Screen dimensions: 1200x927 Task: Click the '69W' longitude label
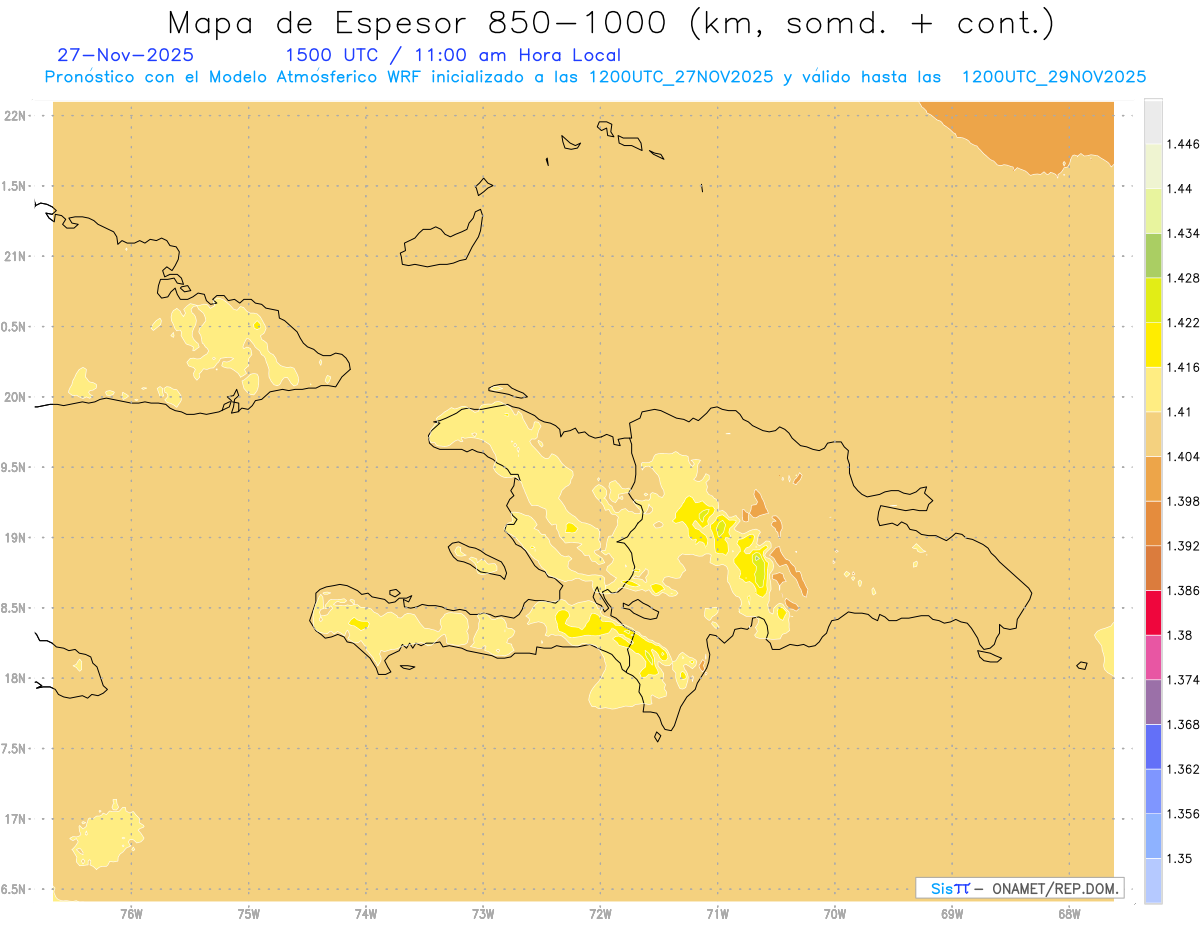[x=952, y=914]
